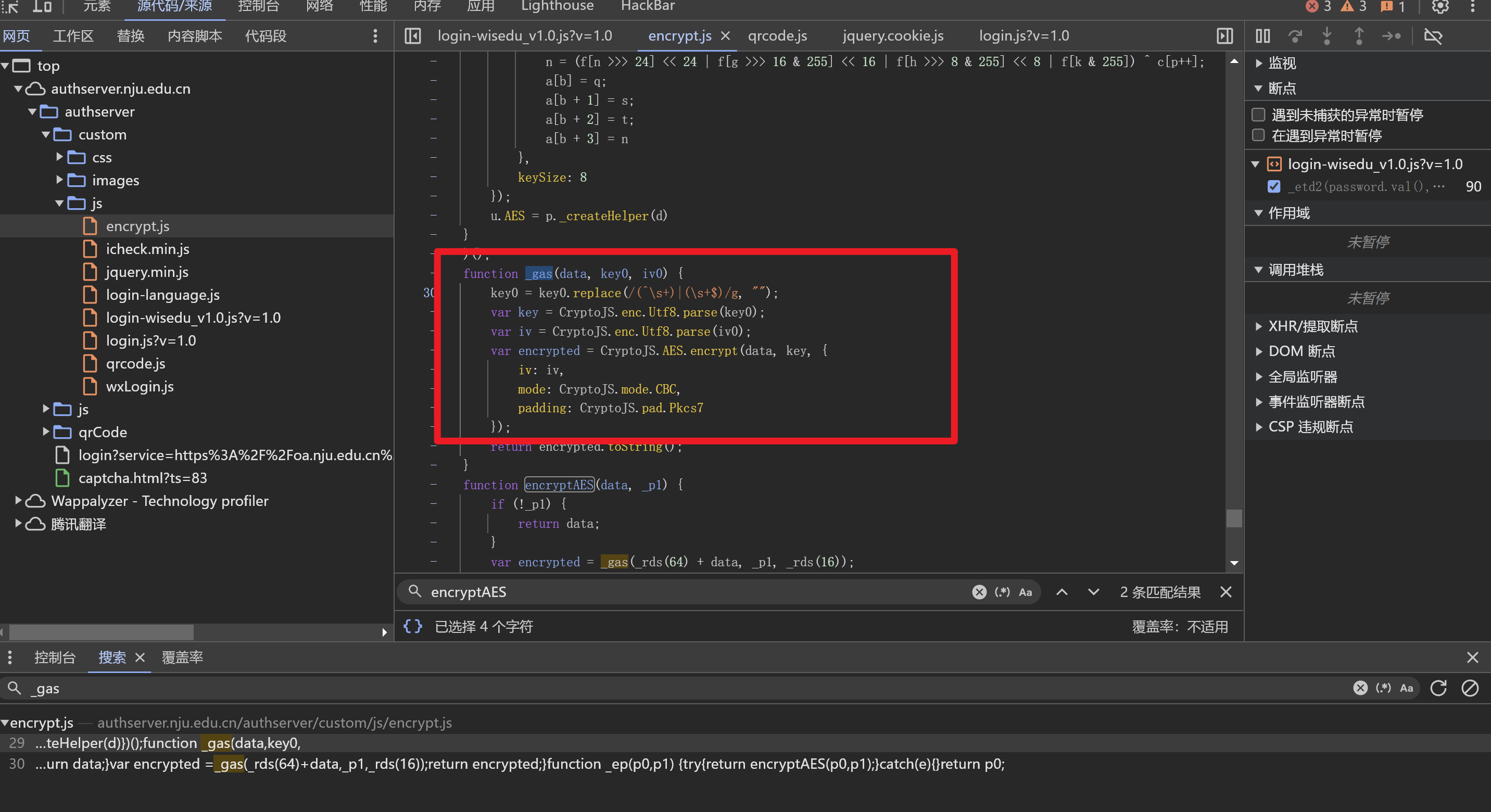Toggle regex in encryptAES find bar
The height and width of the screenshot is (812, 1491).
[x=1002, y=591]
